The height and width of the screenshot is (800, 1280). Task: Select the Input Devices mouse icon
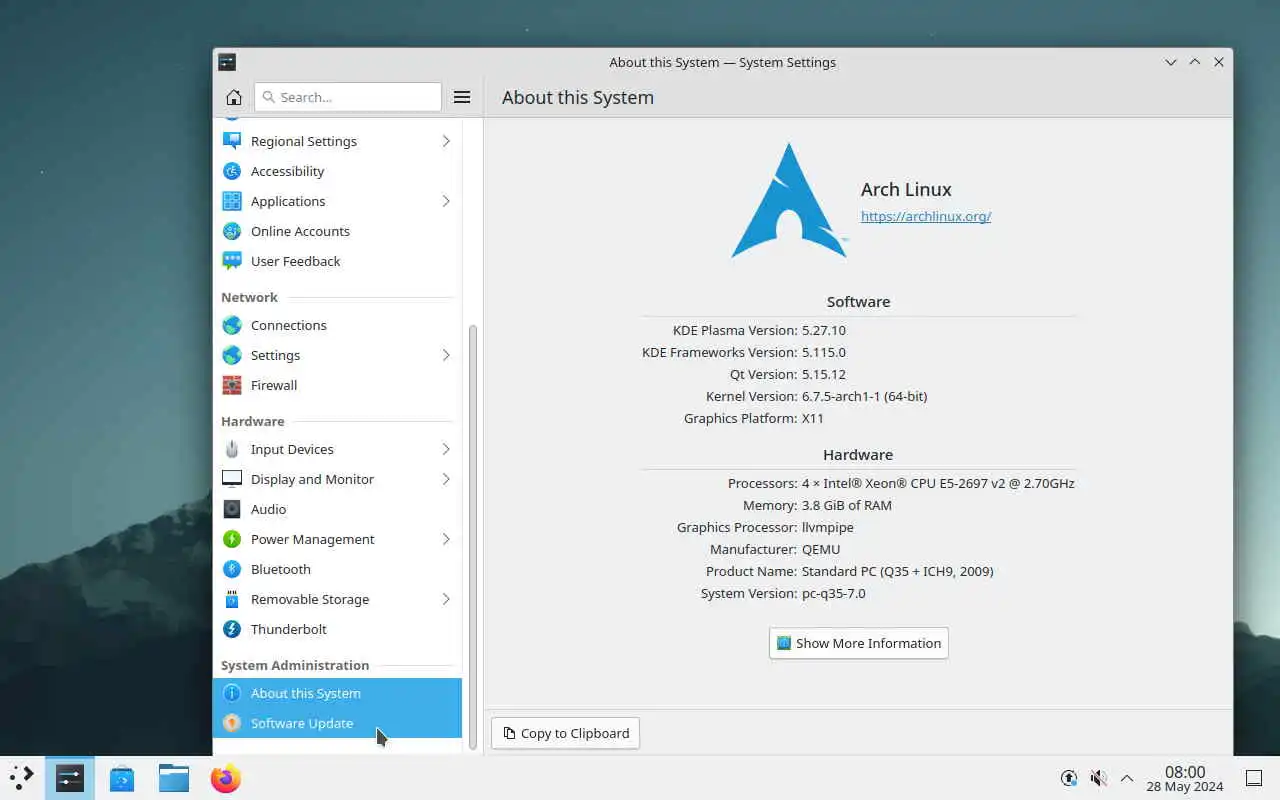[x=232, y=449]
